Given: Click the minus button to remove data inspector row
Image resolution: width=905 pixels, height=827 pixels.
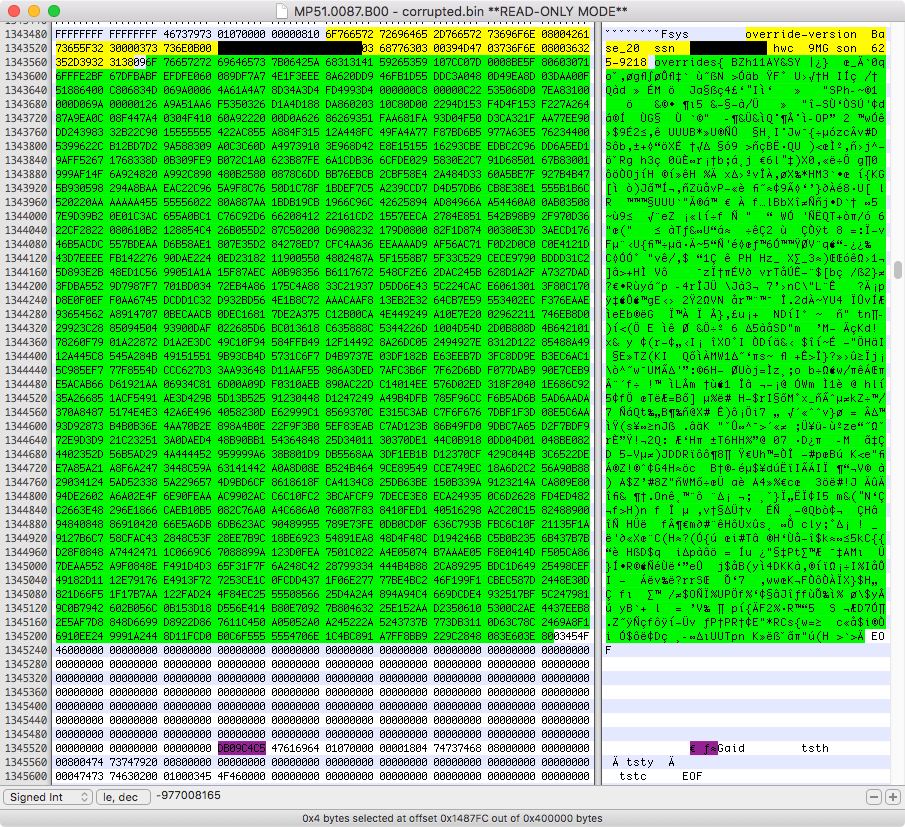Looking at the screenshot, I should tap(874, 797).
